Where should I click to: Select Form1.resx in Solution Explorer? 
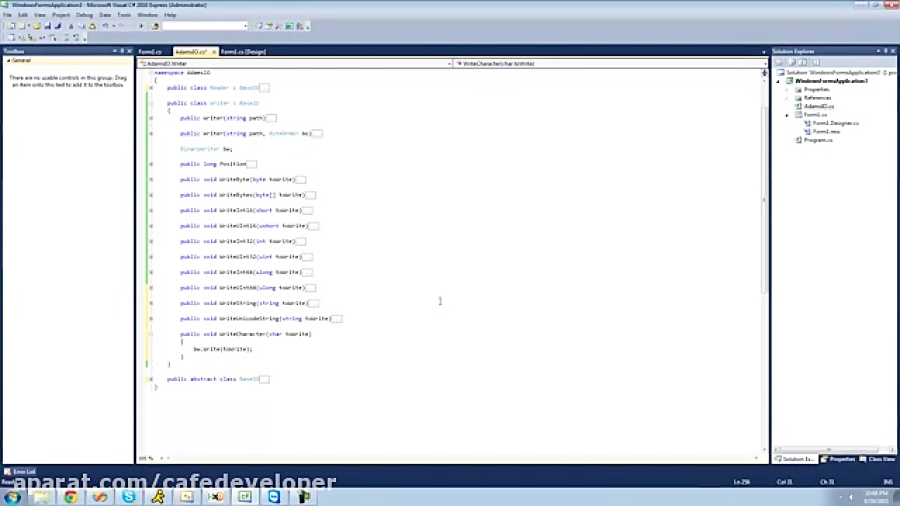826,132
